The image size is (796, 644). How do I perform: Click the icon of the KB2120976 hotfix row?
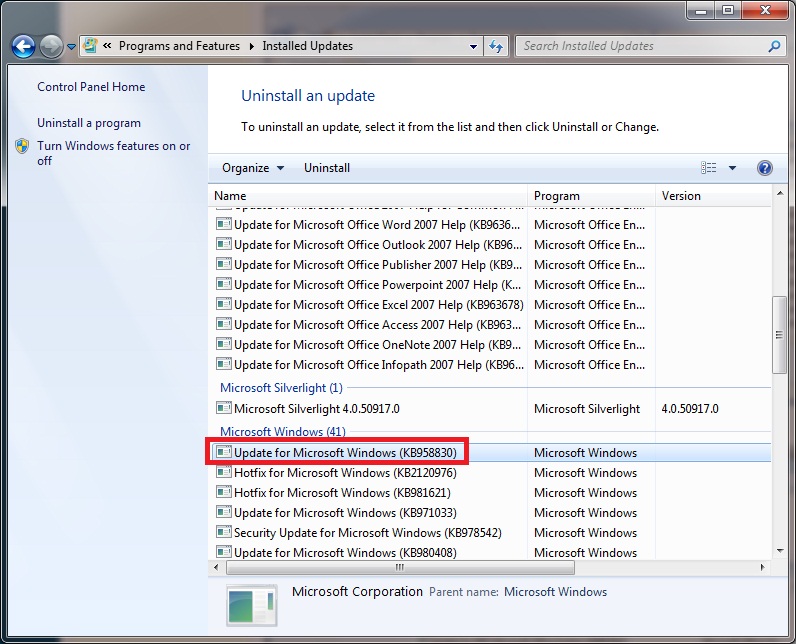click(x=223, y=472)
